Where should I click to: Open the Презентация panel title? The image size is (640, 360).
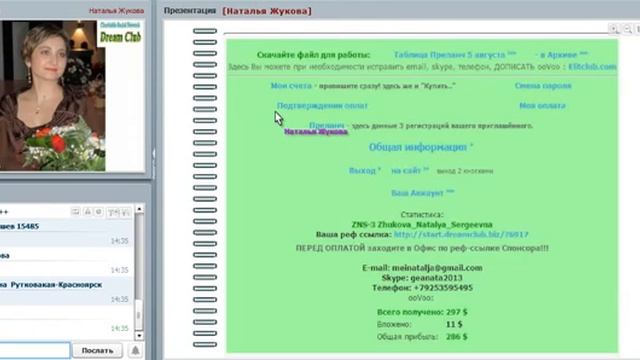click(x=190, y=11)
